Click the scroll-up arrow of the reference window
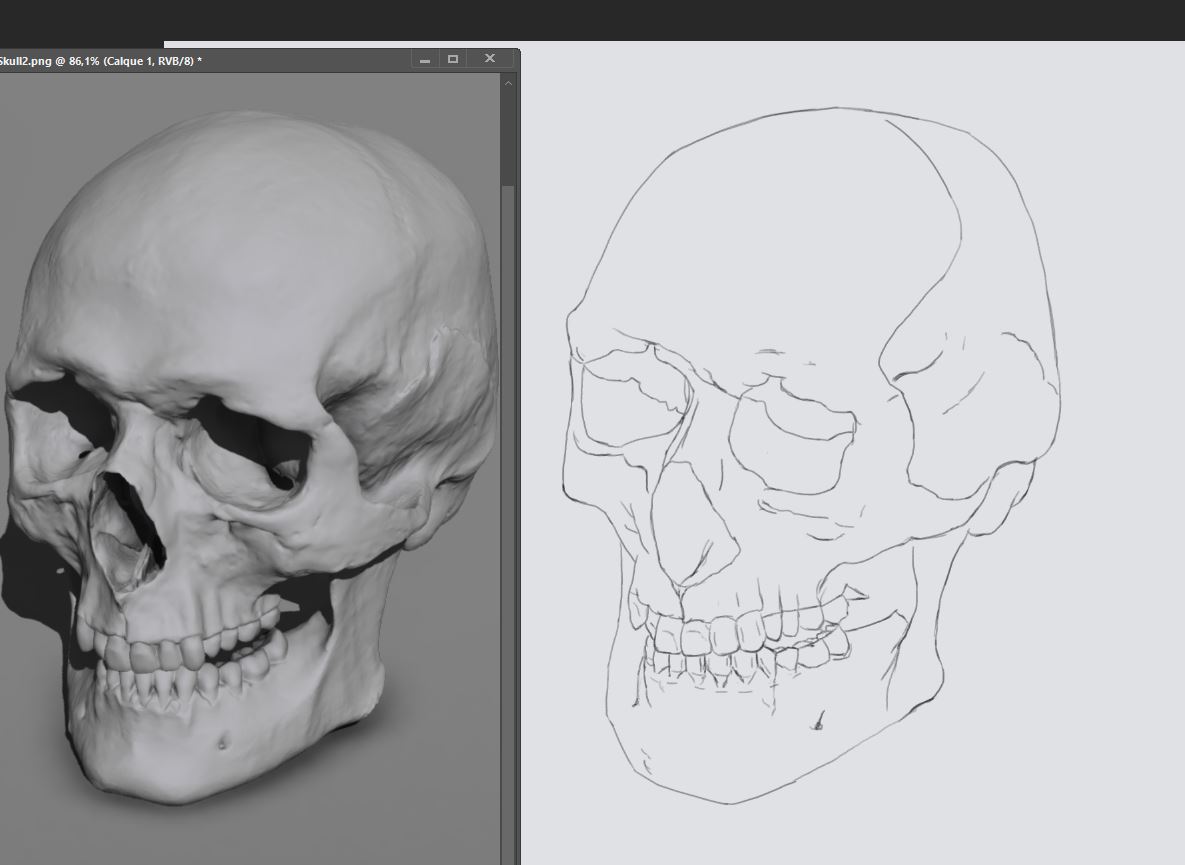 (x=508, y=83)
